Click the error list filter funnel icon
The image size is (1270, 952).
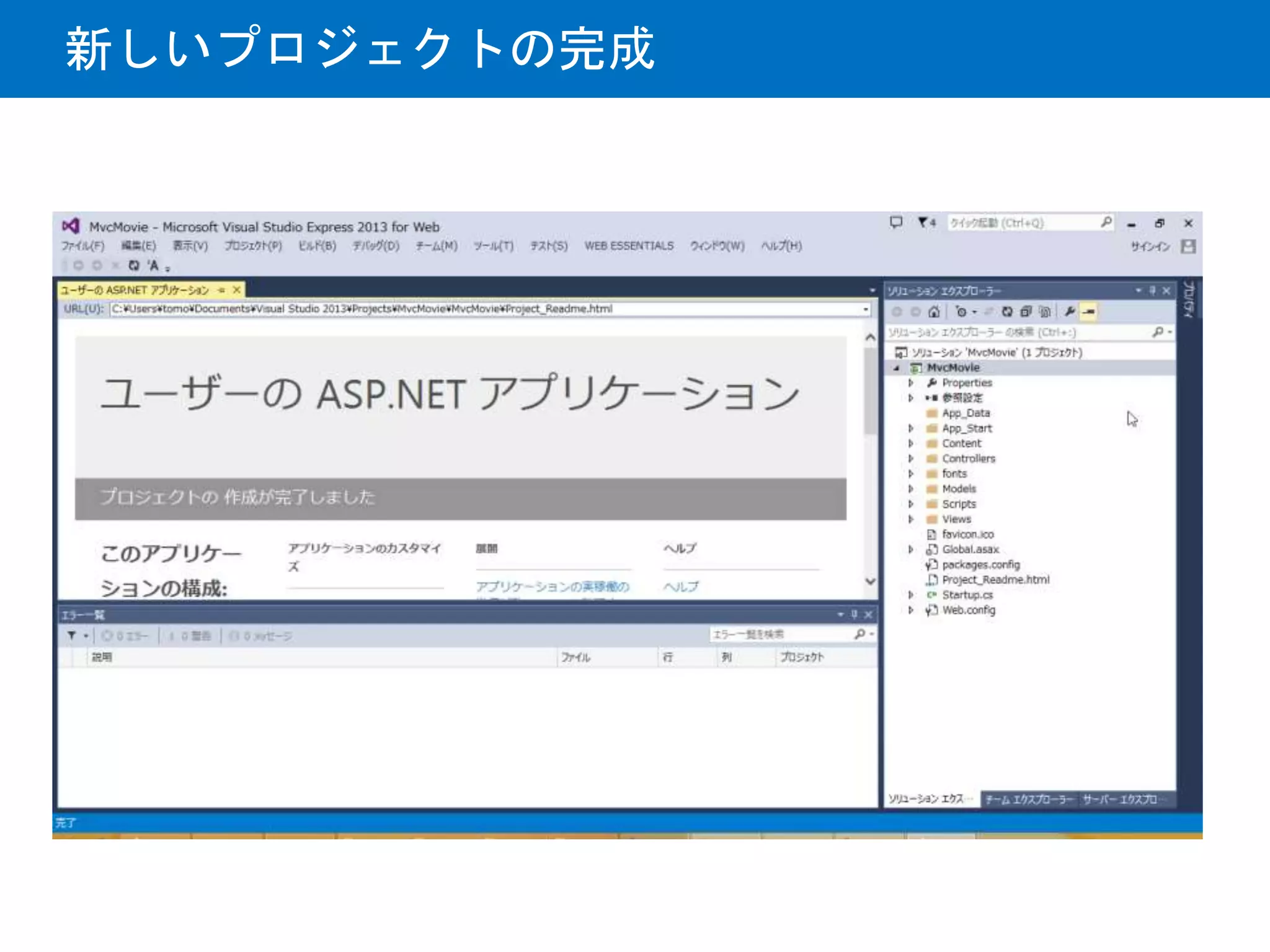point(72,635)
